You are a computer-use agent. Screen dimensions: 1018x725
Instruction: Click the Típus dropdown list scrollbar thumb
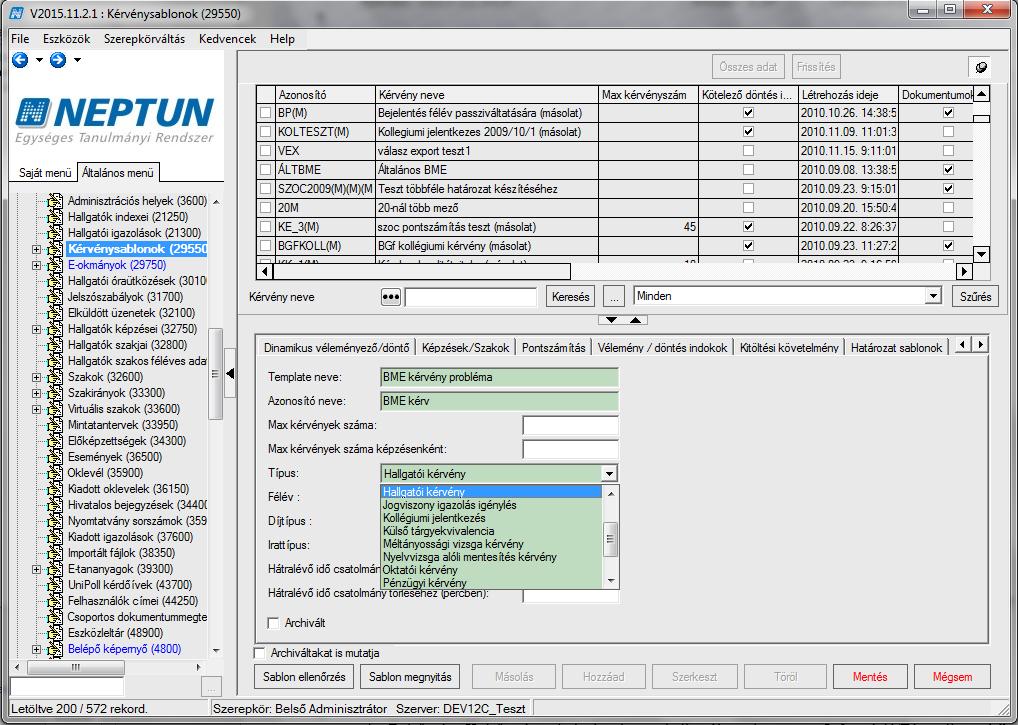tap(610, 539)
